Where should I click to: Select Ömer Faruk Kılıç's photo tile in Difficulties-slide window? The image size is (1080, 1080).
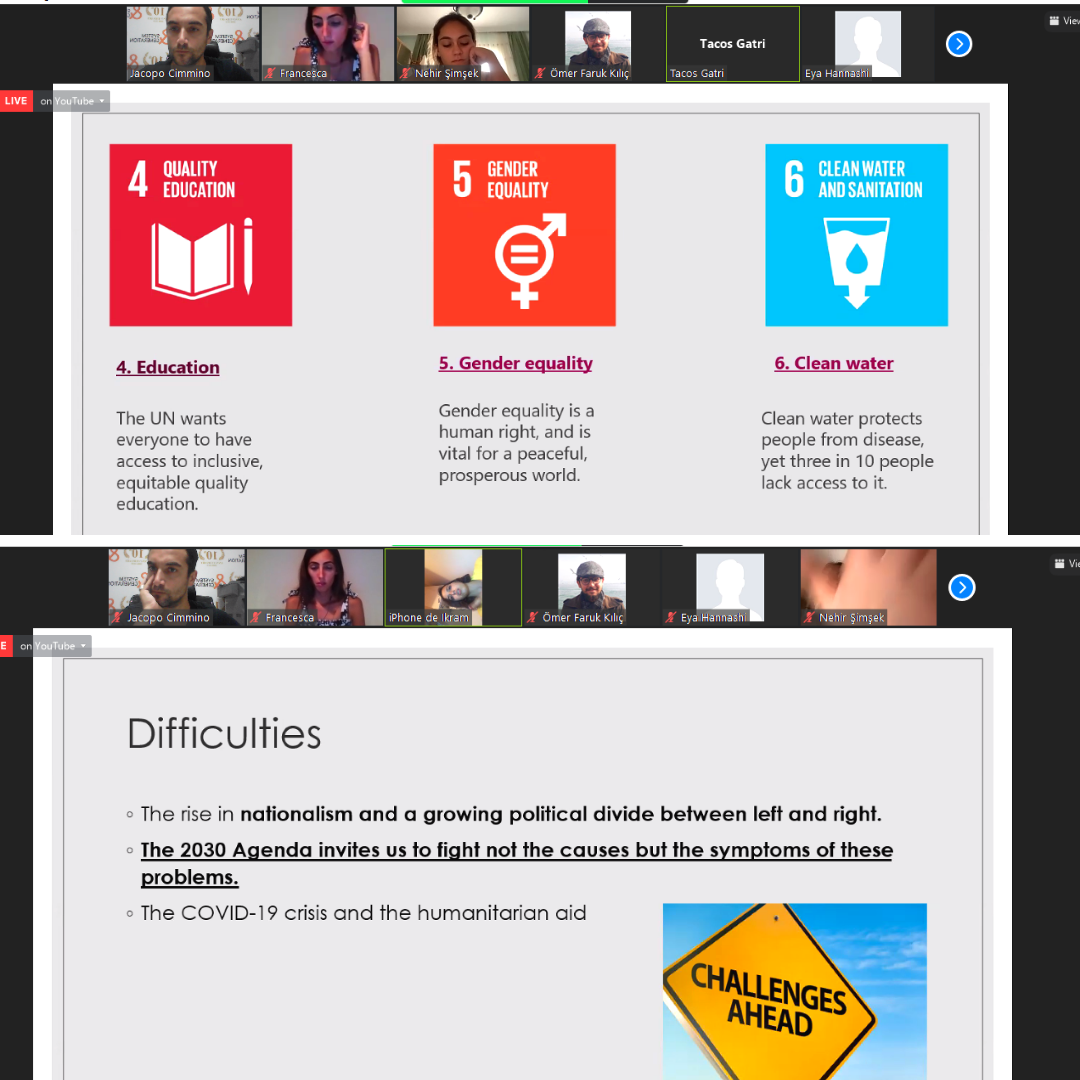point(592,588)
